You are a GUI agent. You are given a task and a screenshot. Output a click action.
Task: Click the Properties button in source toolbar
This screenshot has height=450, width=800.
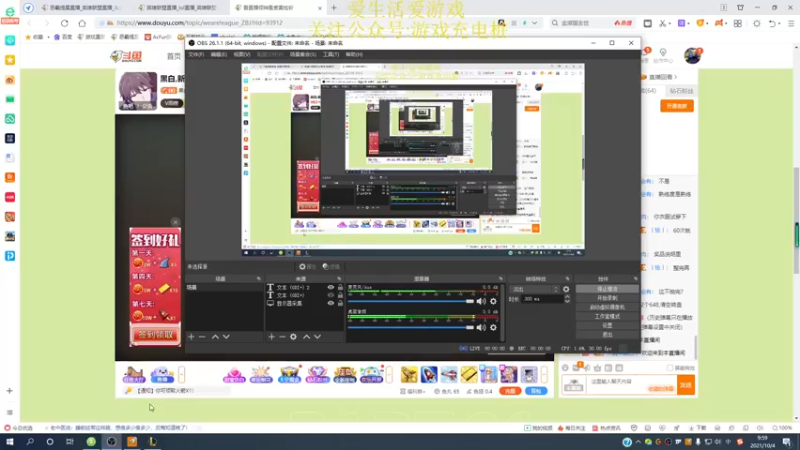point(308,267)
